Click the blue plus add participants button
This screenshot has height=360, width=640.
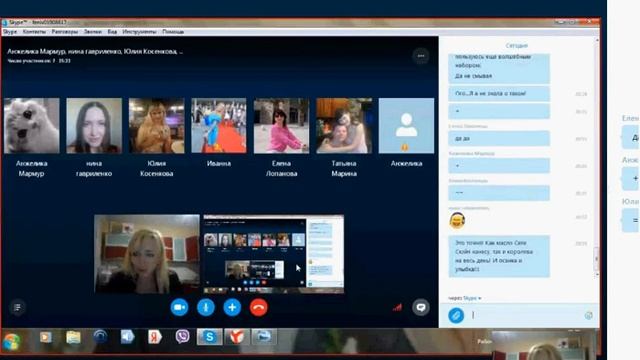[x=232, y=307]
